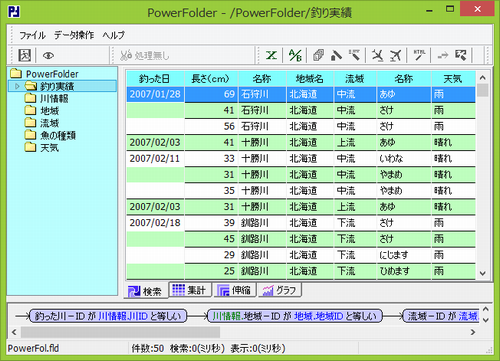Click the いわな fish name cell
The height and width of the screenshot is (361, 500).
coord(404,158)
